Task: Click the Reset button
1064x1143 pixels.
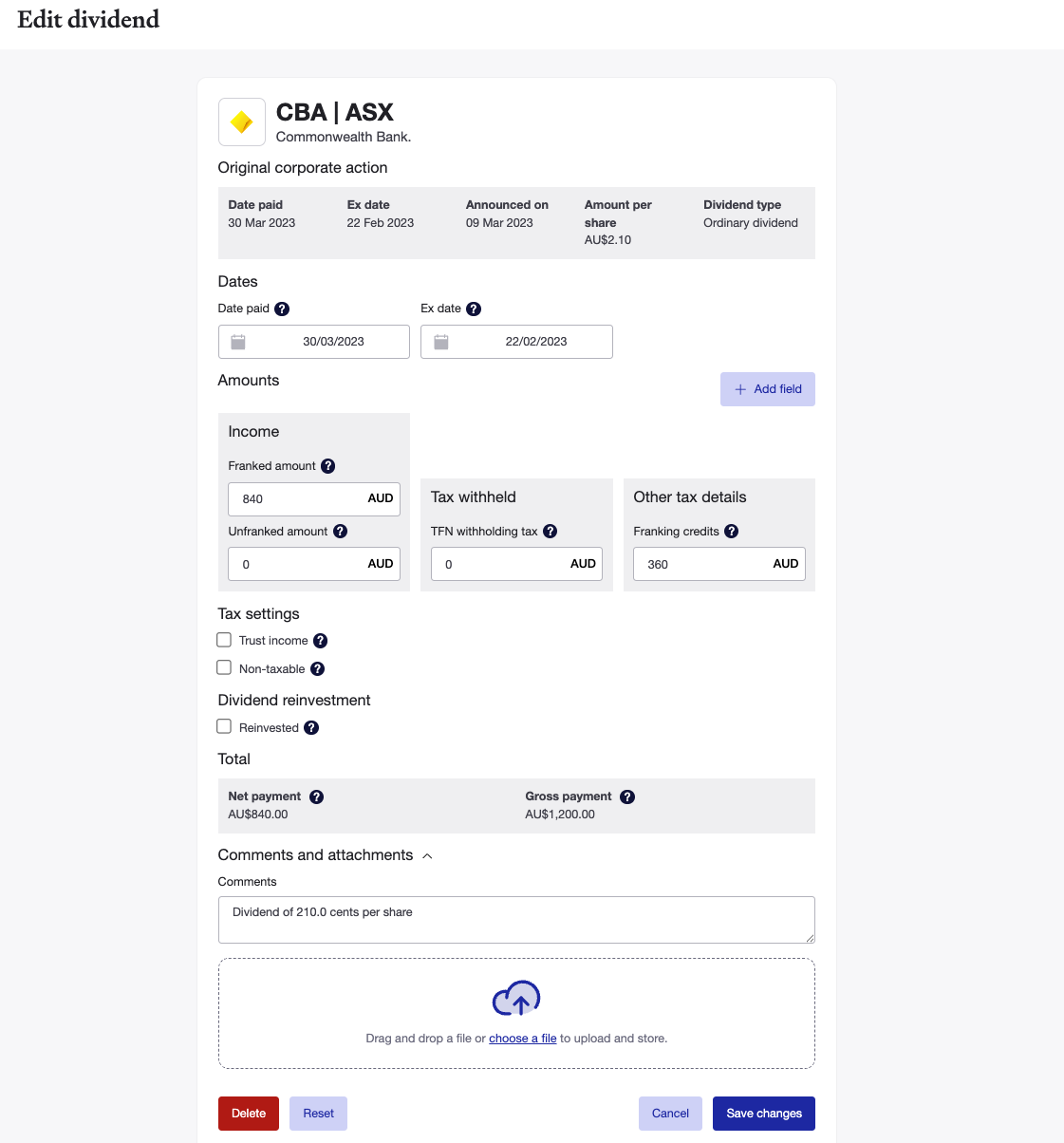Action: point(318,1114)
